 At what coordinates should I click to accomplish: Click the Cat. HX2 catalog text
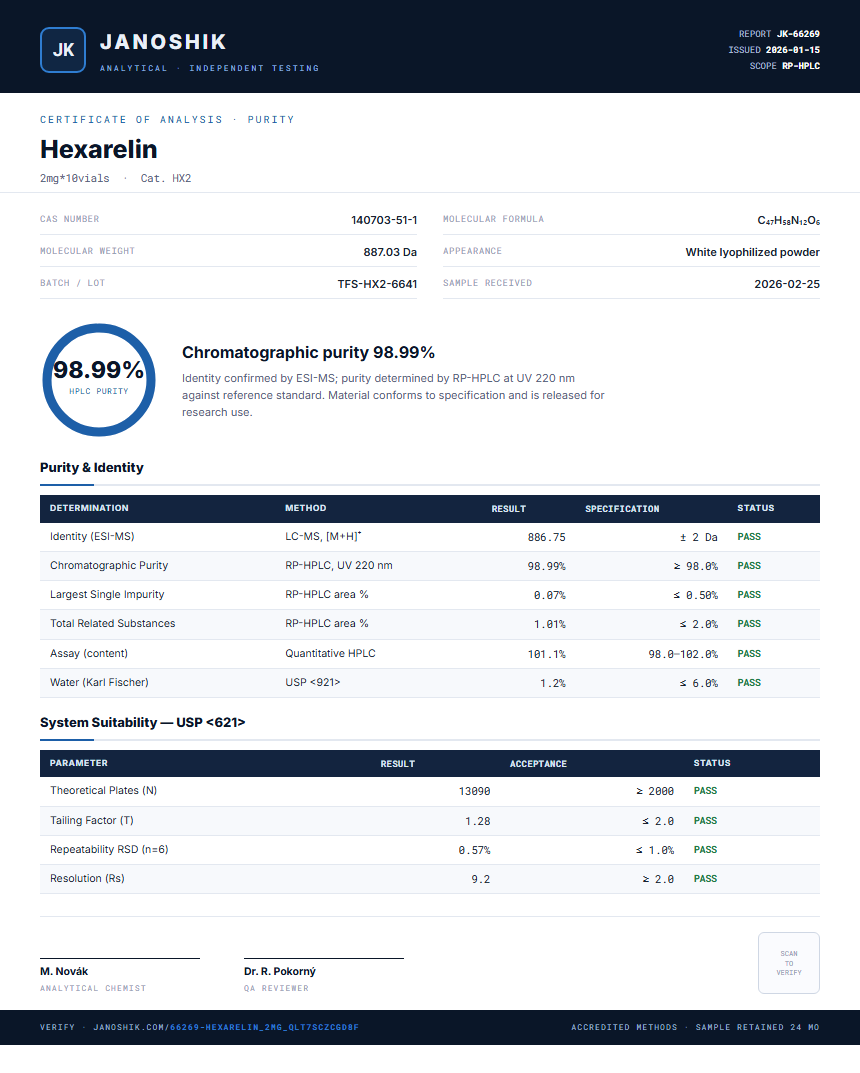[x=166, y=178]
